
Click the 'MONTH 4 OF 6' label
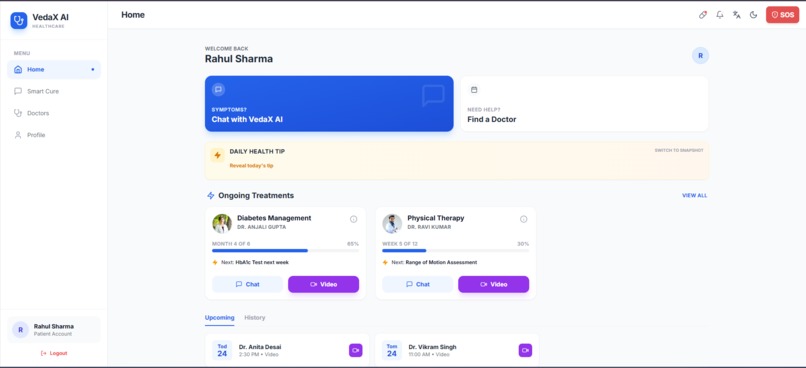[x=231, y=244]
